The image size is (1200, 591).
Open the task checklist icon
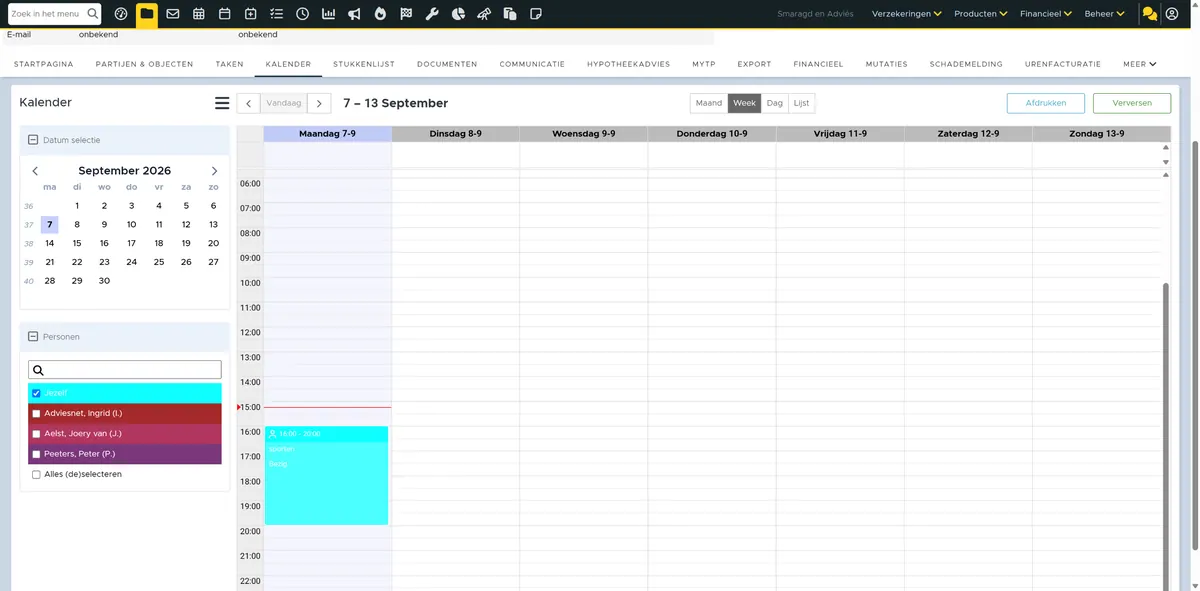click(x=276, y=14)
